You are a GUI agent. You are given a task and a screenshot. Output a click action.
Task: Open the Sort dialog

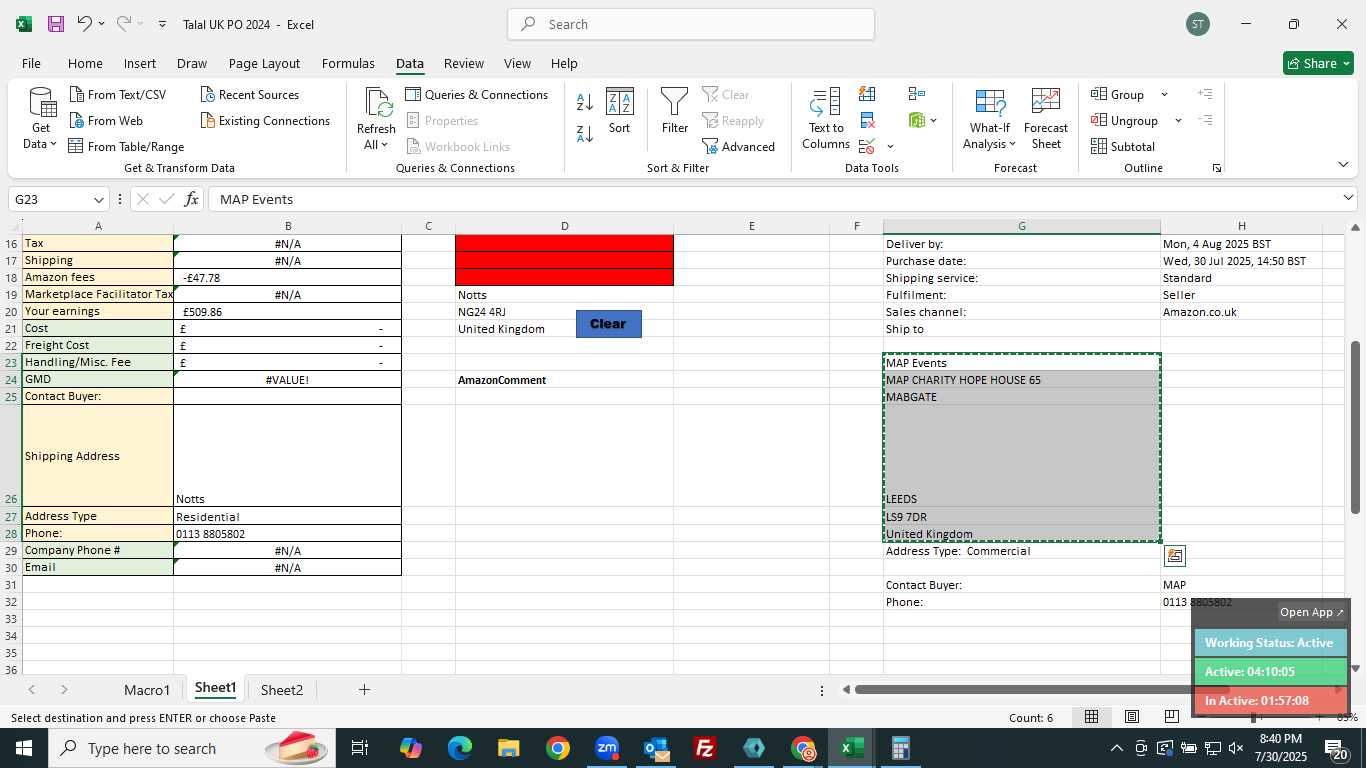(x=620, y=111)
